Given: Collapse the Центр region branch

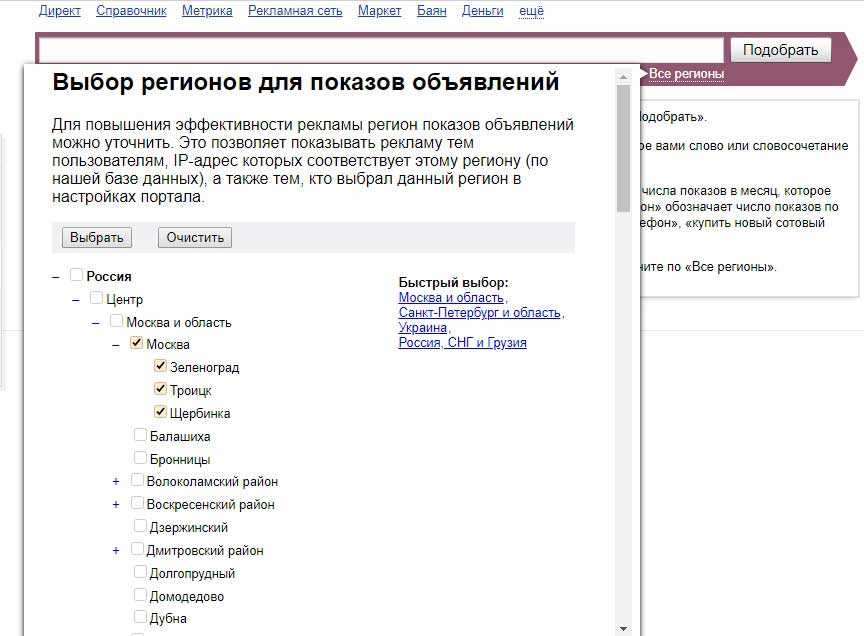Looking at the screenshot, I should 76,299.
